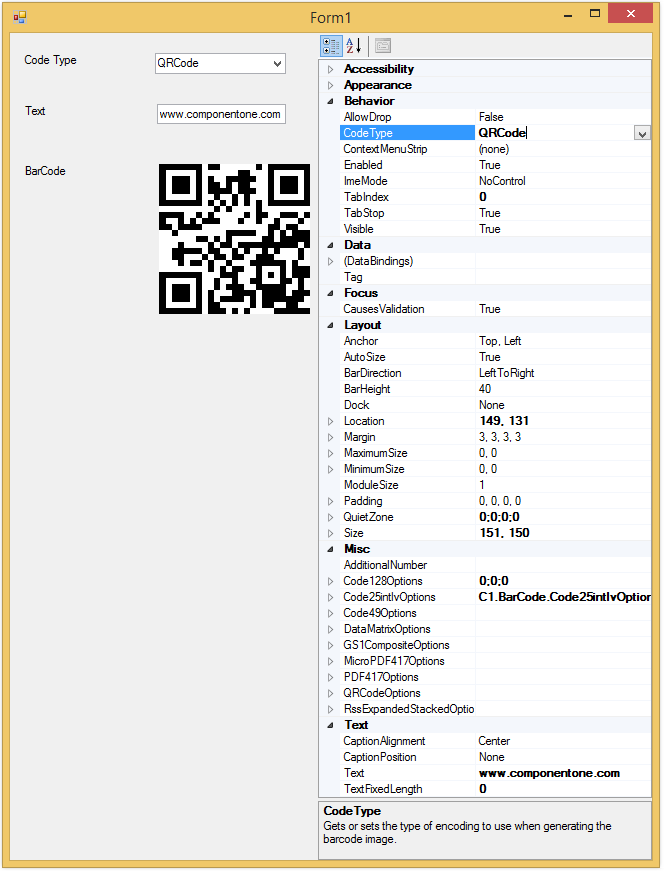Image resolution: width=664 pixels, height=871 pixels.
Task: Click the Alphabetical sort icon
Action: coord(353,46)
